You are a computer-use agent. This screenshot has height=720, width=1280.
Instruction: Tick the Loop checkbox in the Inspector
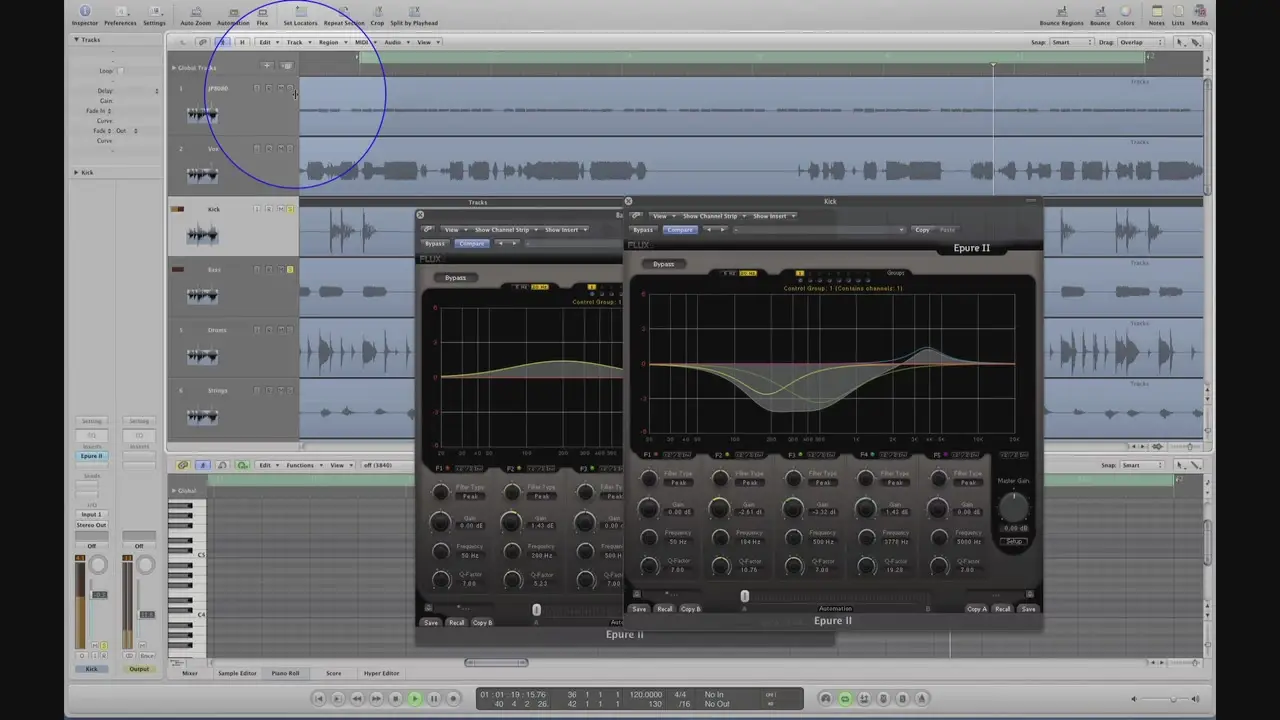(121, 71)
